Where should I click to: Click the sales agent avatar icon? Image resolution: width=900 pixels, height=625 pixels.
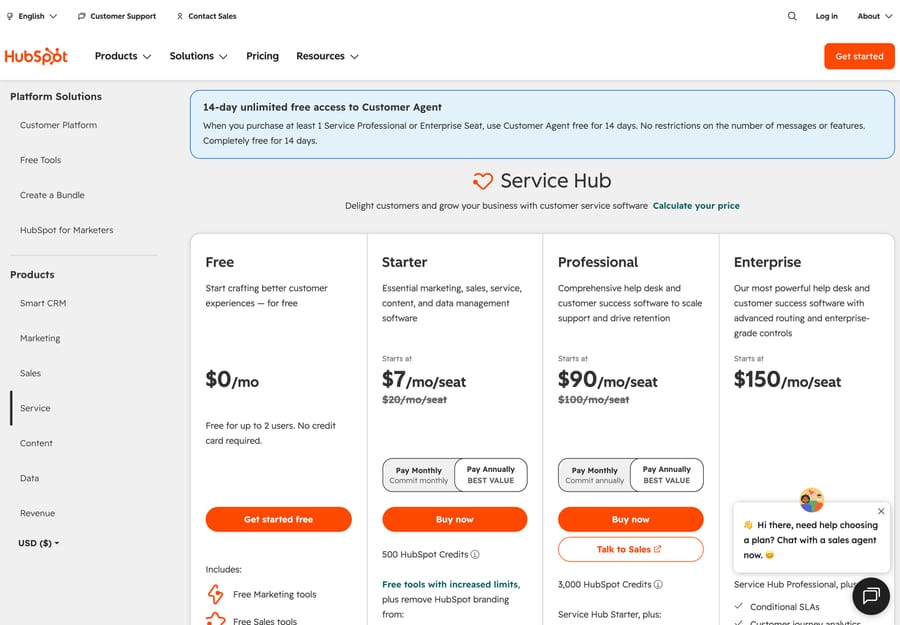(812, 500)
